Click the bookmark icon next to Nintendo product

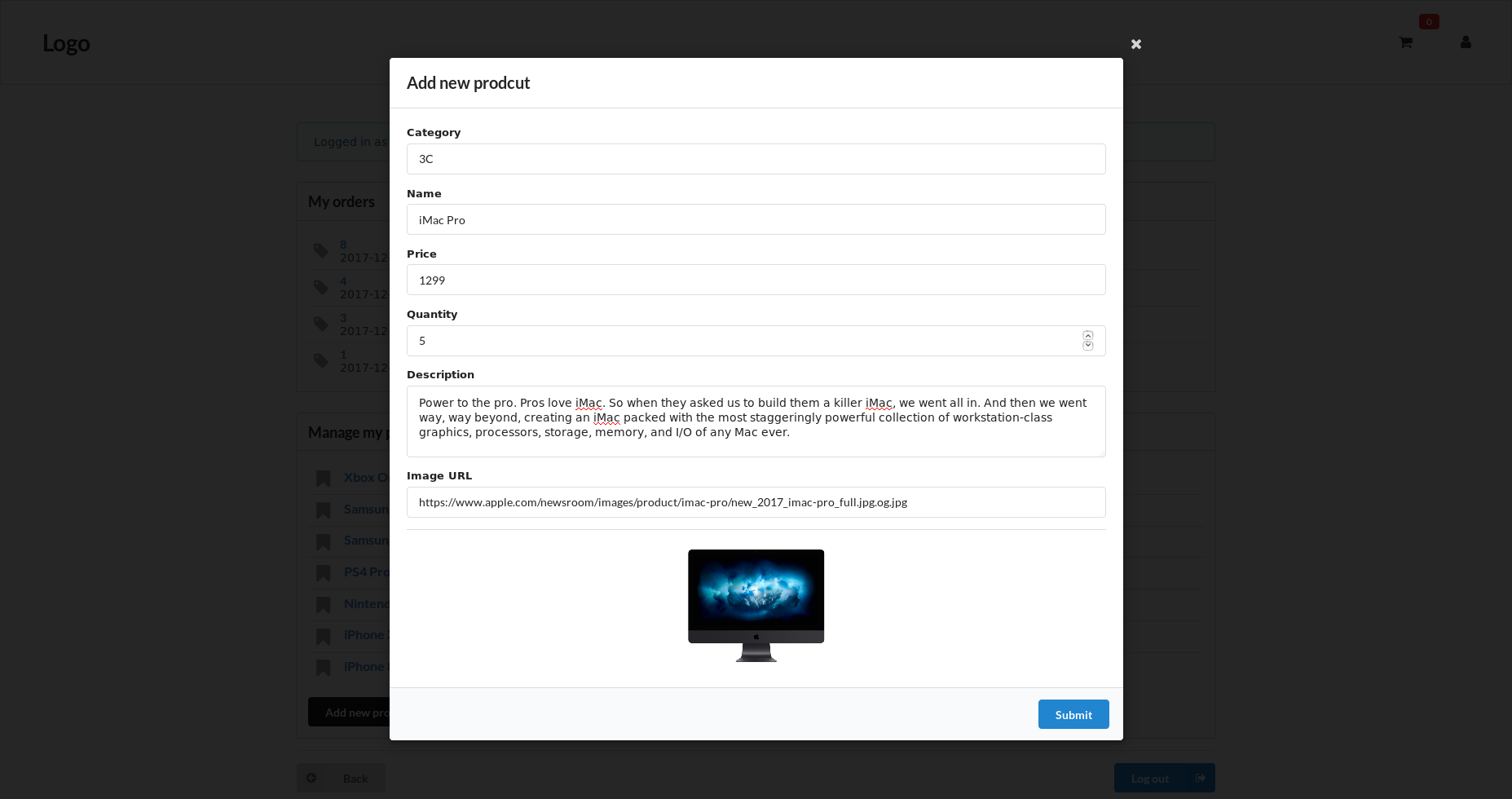pos(323,605)
